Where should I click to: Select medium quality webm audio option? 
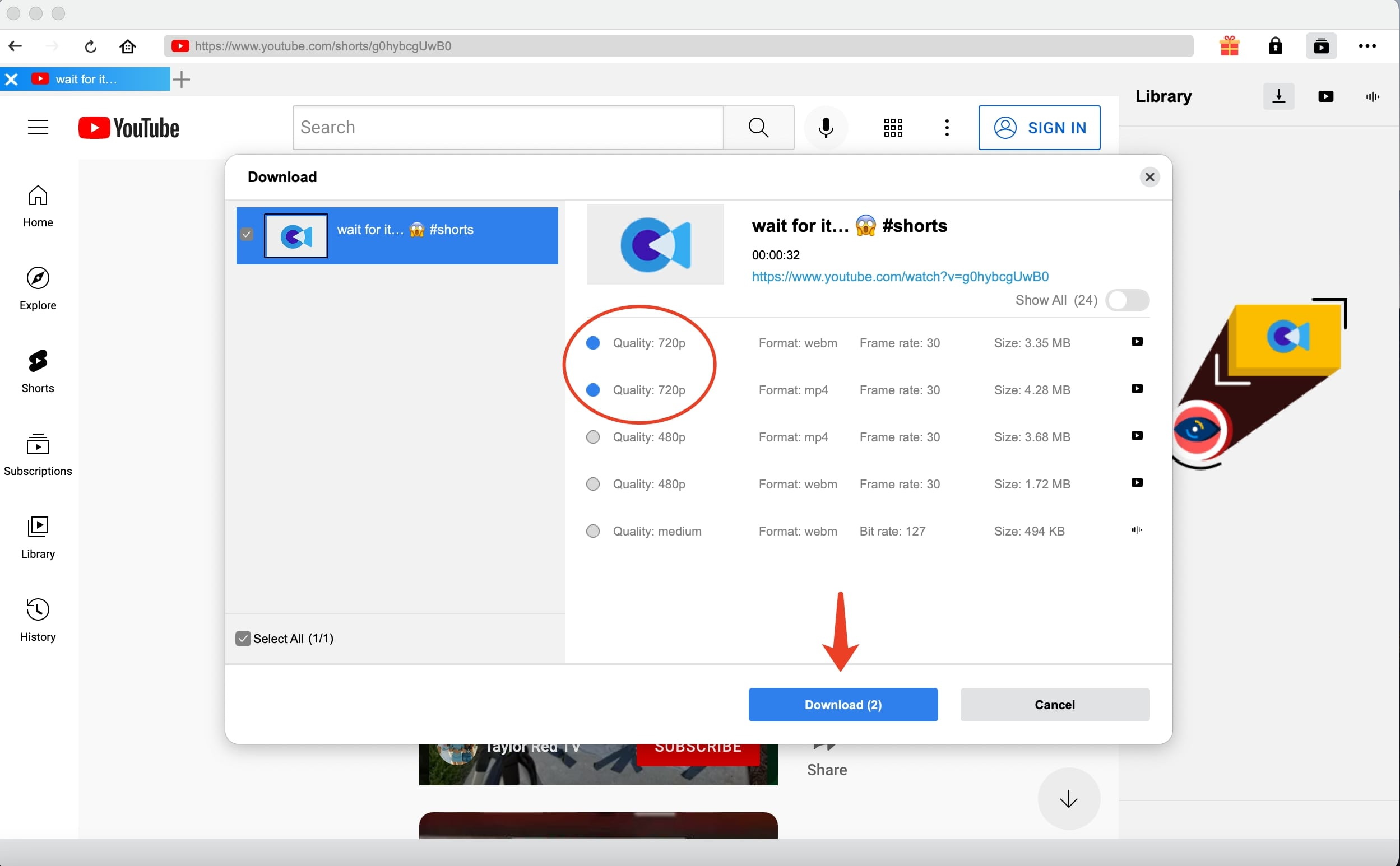[x=593, y=531]
